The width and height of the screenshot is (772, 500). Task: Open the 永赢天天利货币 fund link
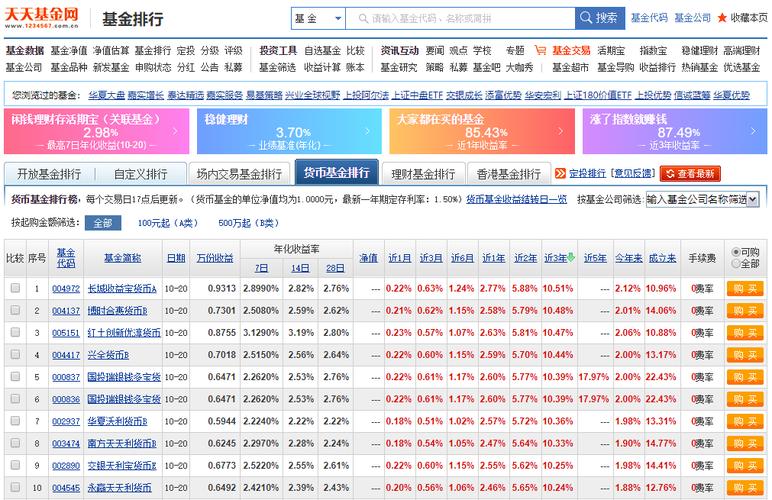tap(120, 488)
